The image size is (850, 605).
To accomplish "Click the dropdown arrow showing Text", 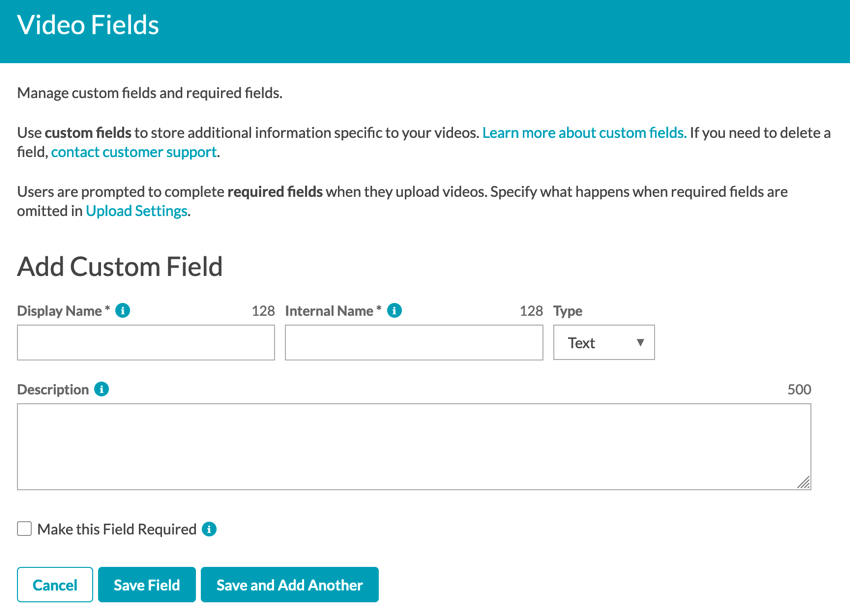I will 641,342.
